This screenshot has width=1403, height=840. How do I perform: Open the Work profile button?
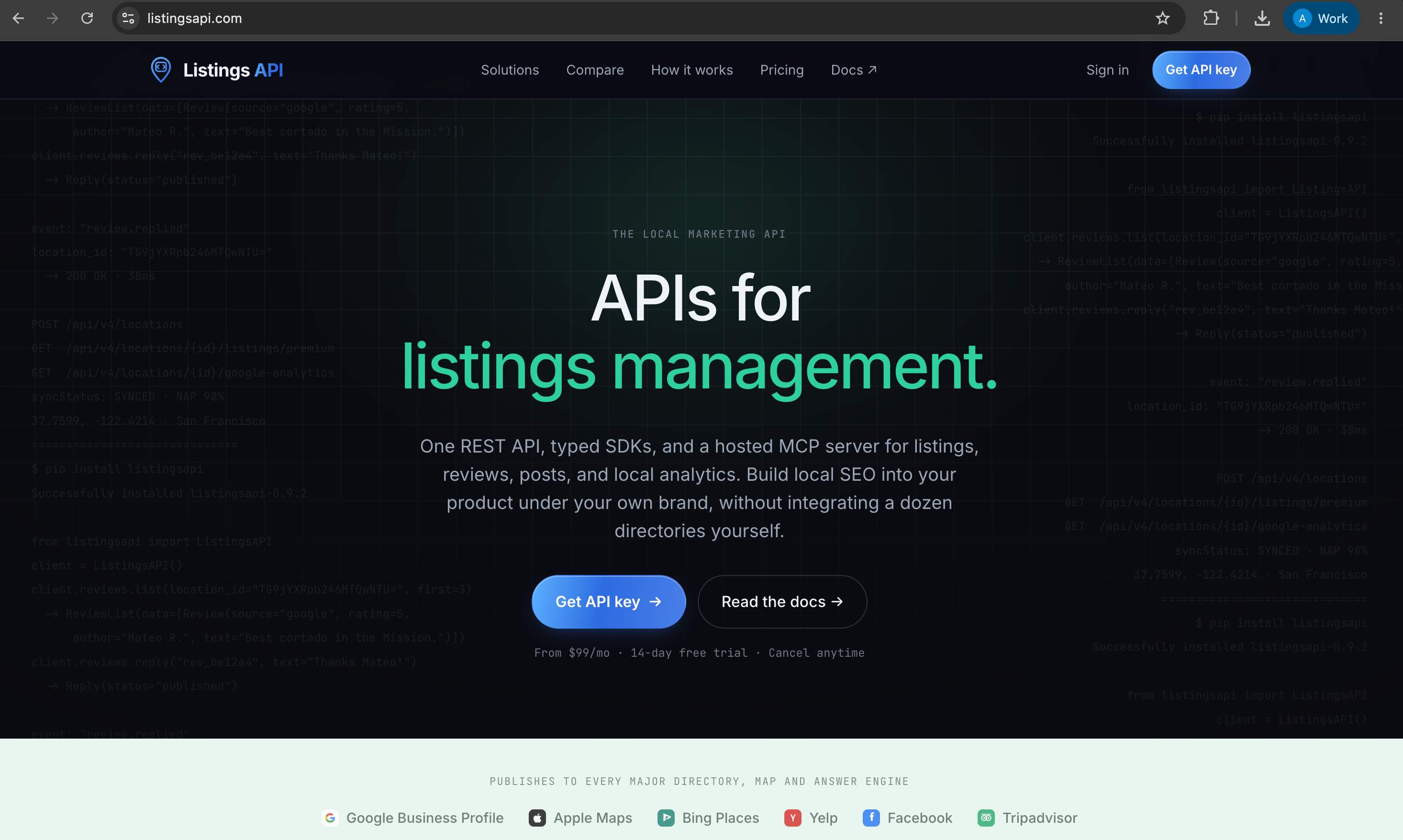coord(1321,18)
